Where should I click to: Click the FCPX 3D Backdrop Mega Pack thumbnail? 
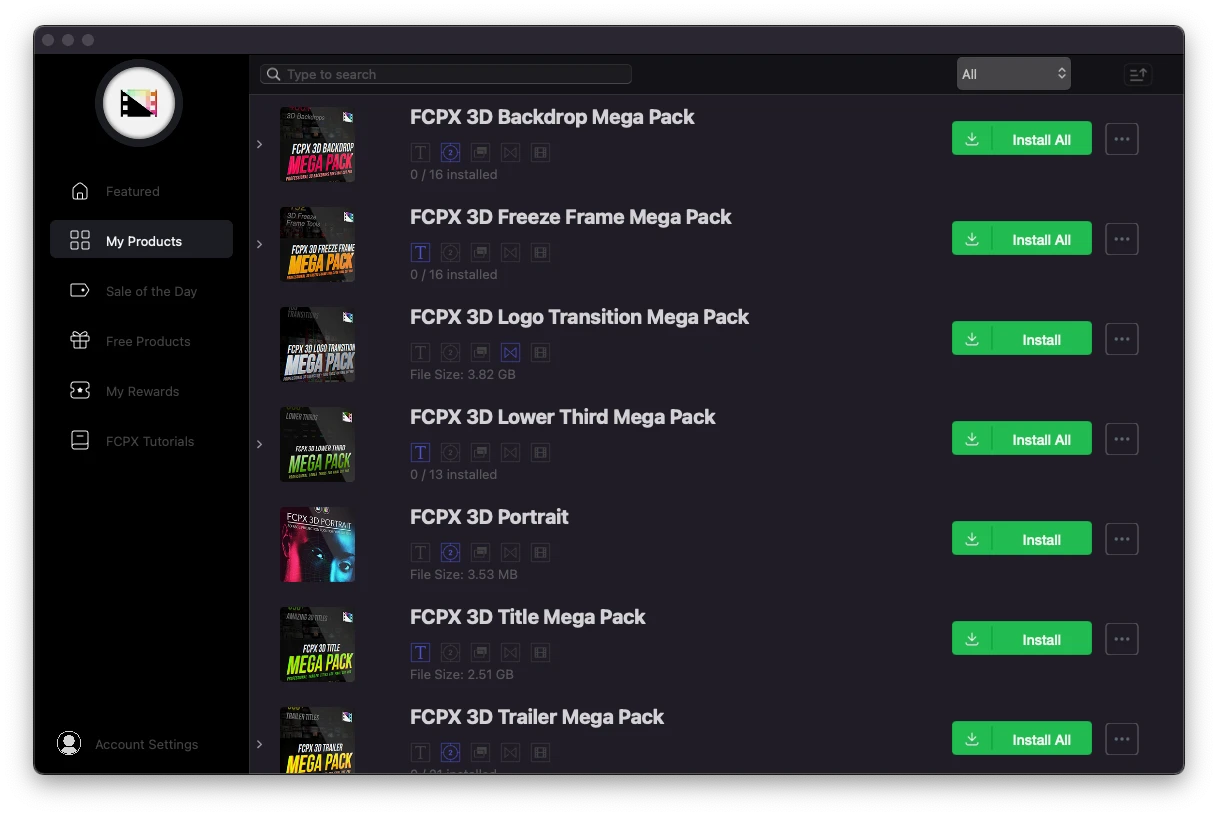point(318,145)
